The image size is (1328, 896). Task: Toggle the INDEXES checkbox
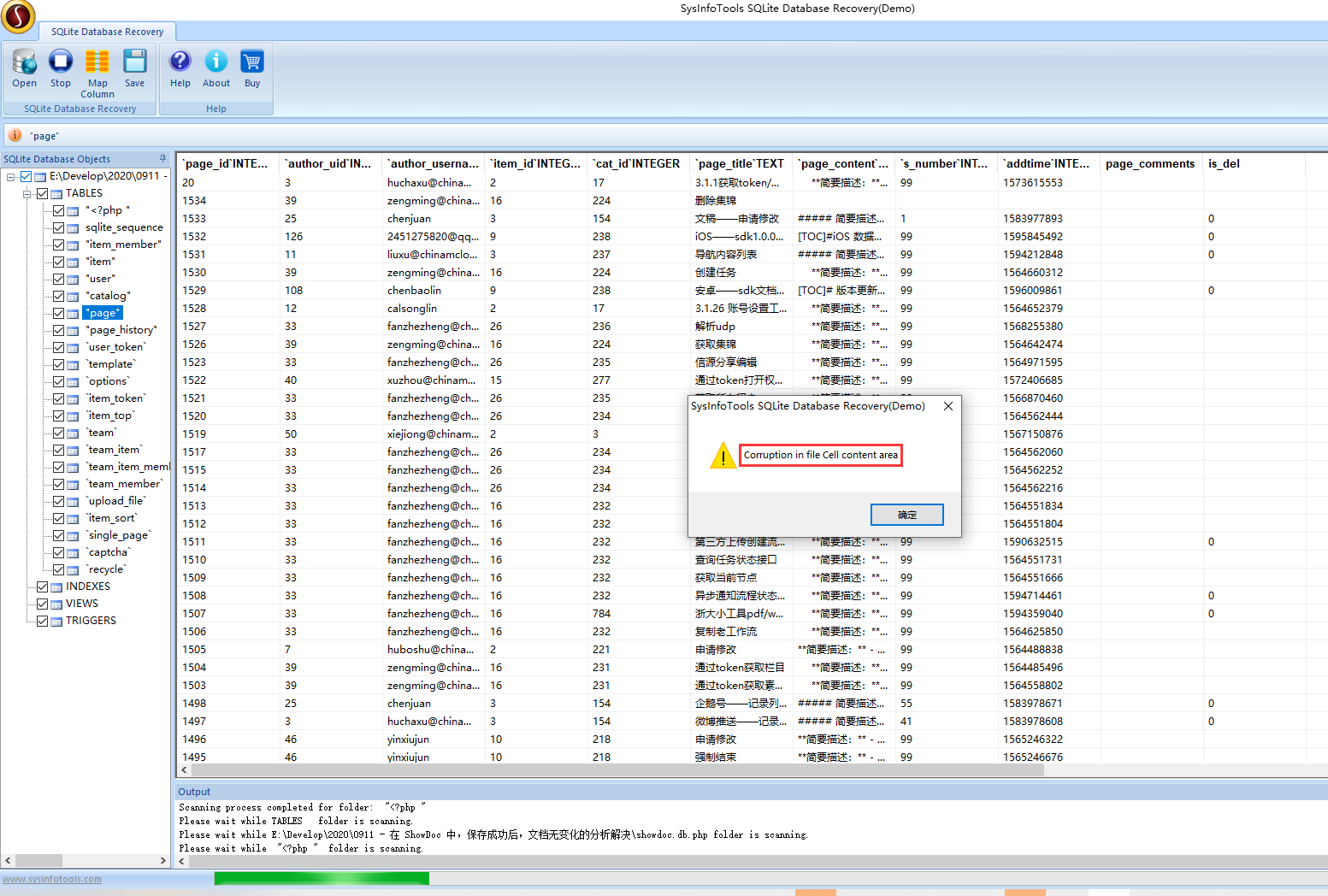pyautogui.click(x=42, y=587)
